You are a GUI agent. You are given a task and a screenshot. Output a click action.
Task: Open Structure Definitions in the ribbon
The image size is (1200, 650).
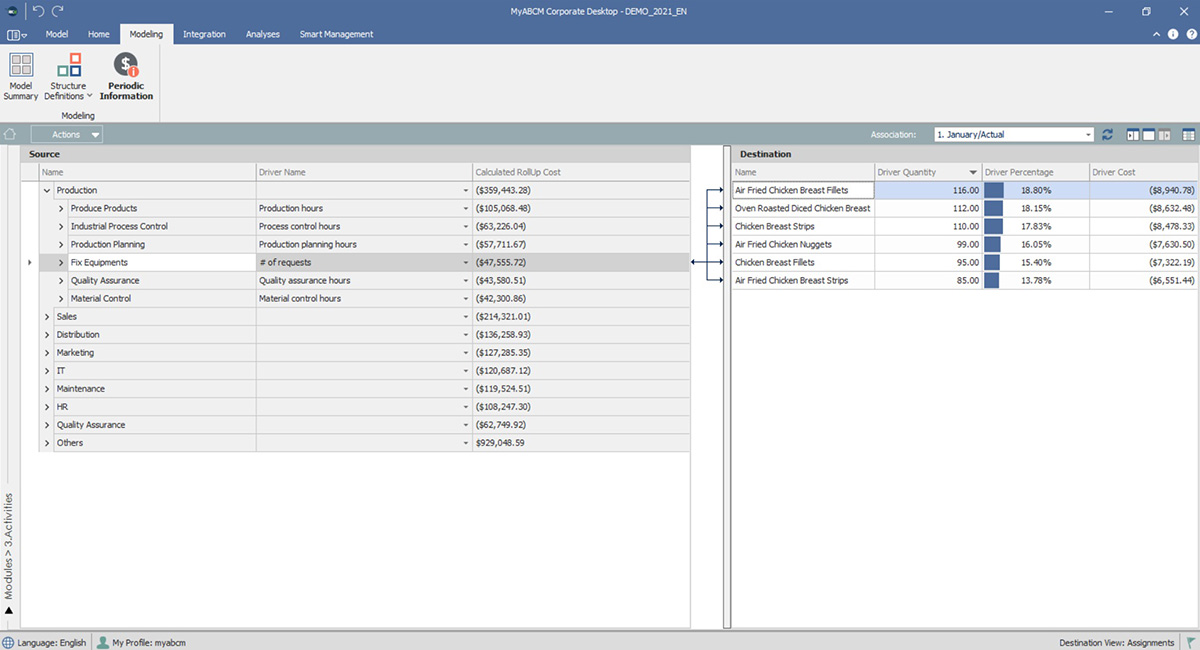(69, 77)
